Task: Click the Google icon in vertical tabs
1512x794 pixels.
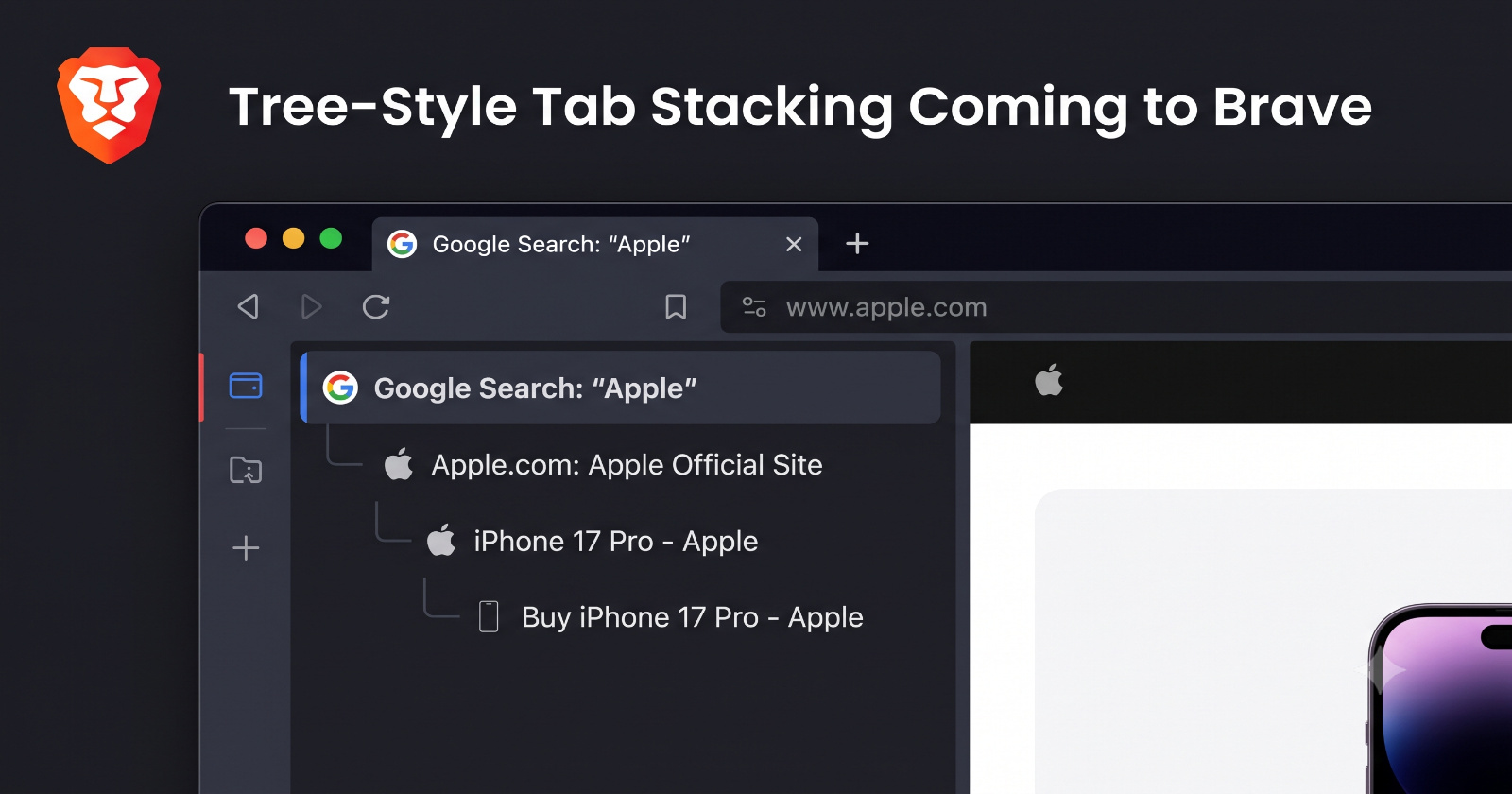Action: click(340, 388)
